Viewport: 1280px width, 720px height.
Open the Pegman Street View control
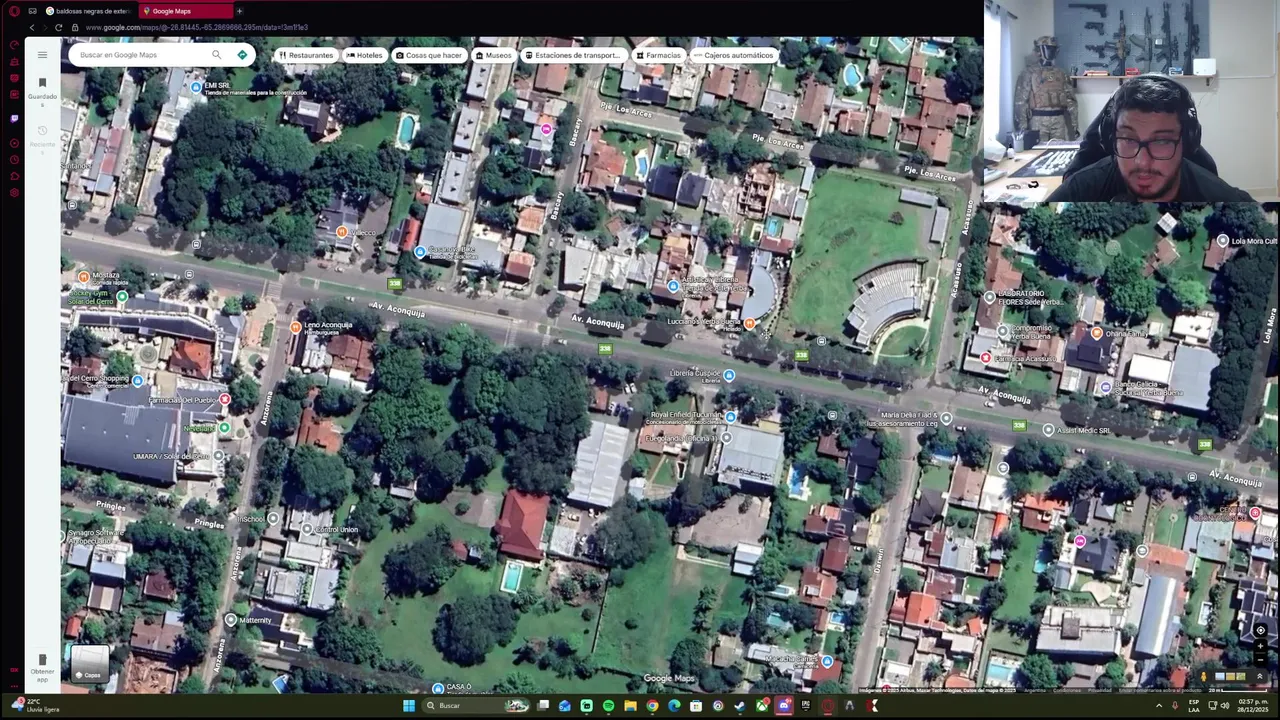pos(1203,677)
